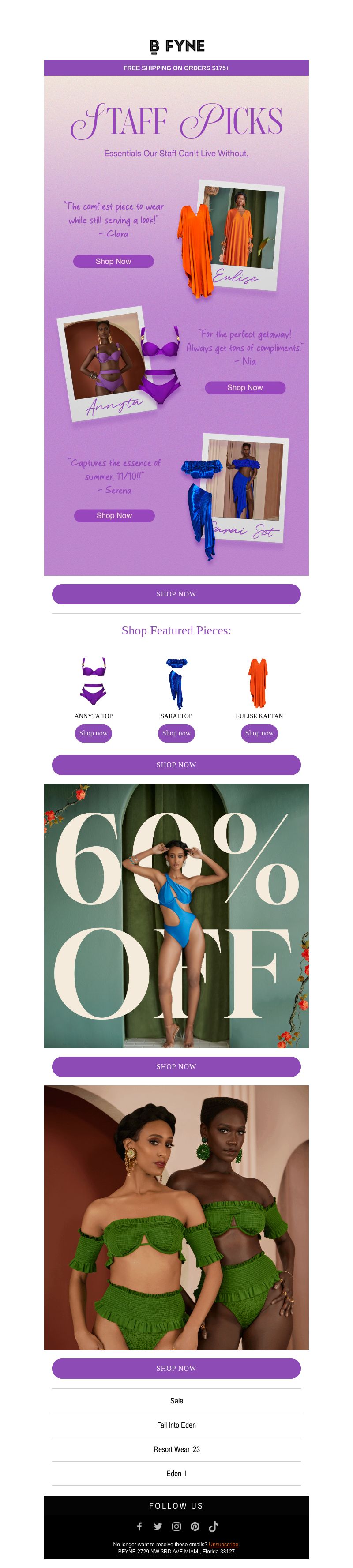Click Shop now under Eulise Kaftan

259,733
